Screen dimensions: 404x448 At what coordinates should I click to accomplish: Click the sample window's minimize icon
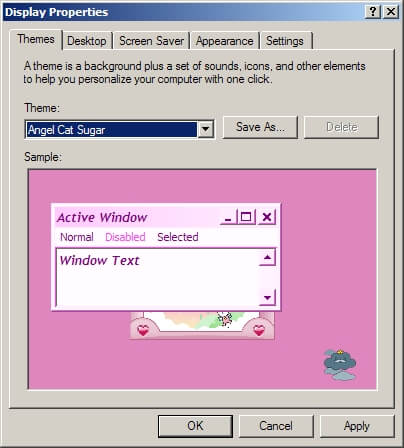(x=228, y=217)
